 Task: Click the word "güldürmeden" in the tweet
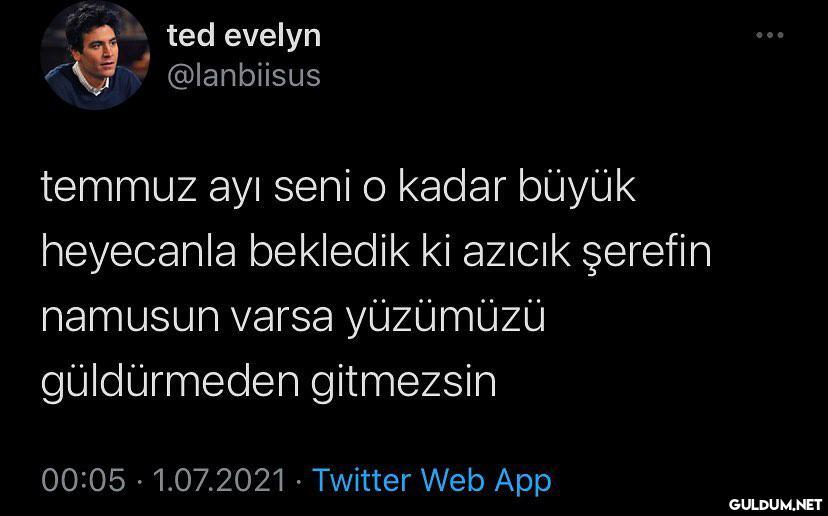pos(170,383)
